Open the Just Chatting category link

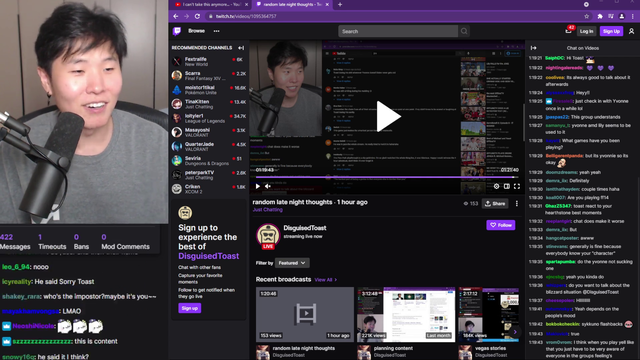pyautogui.click(x=267, y=210)
